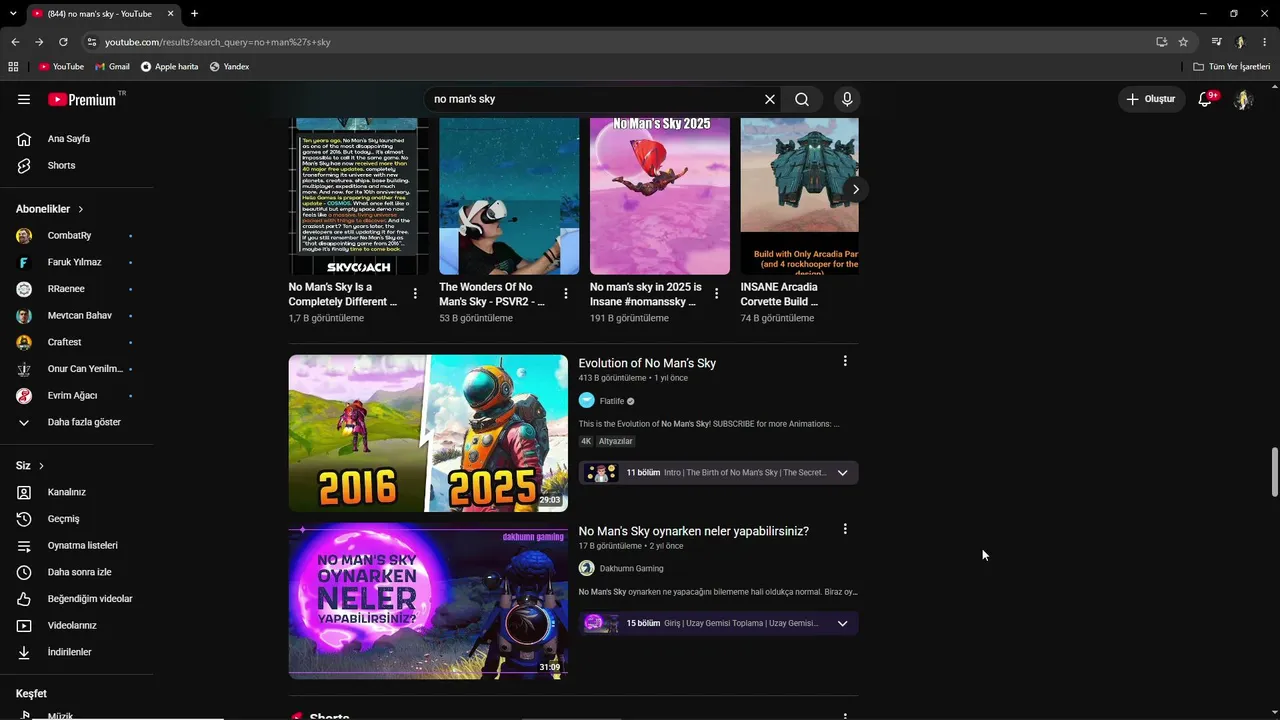Show next Shorts with the arrow
The width and height of the screenshot is (1280, 720).
point(855,189)
